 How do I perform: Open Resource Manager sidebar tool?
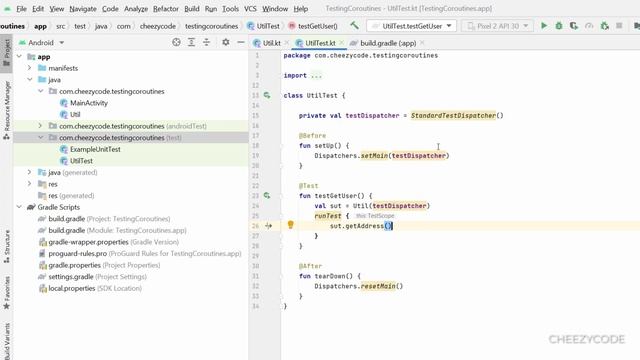pos(6,110)
